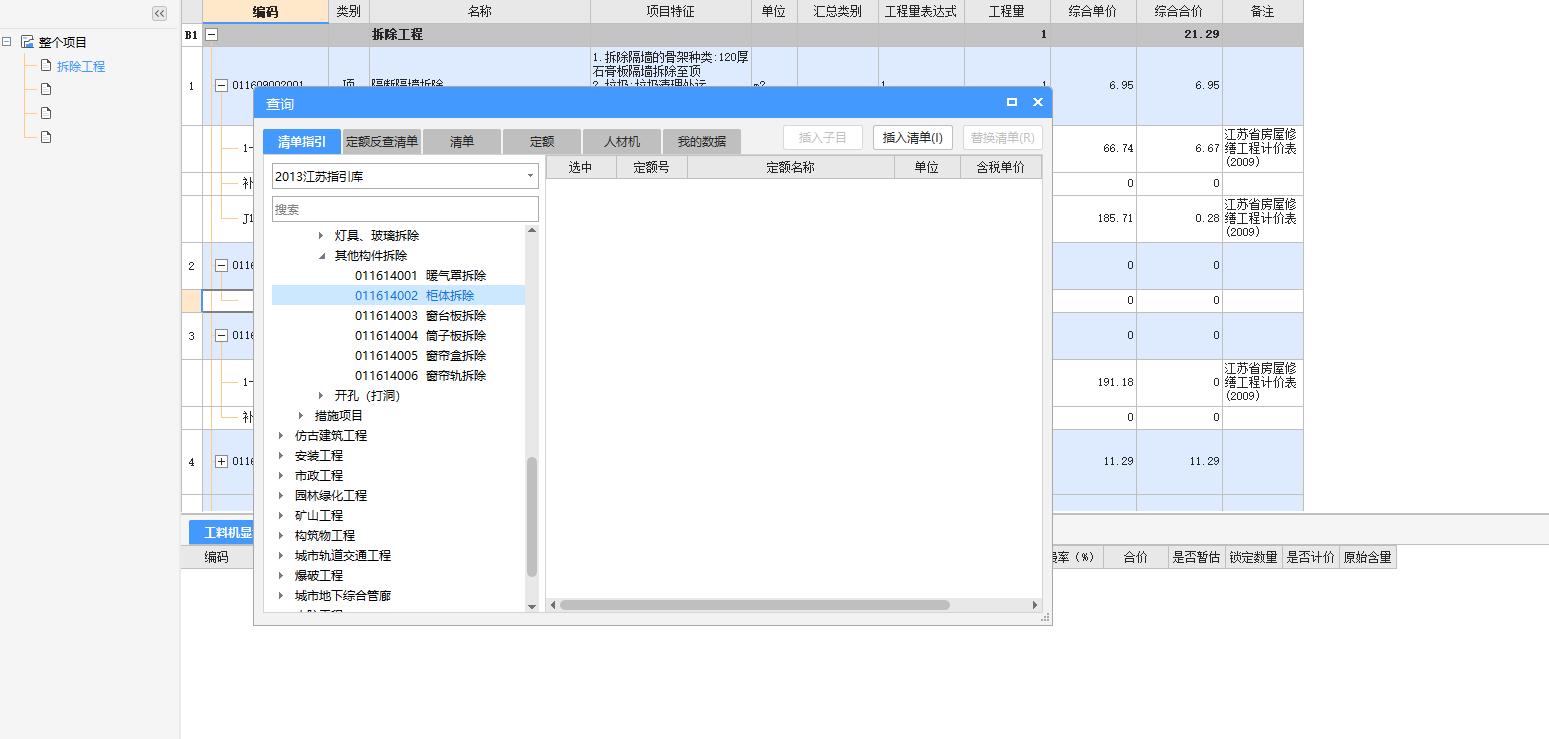Screen dimensions: 1549x739
Task: Switch to the 定额 tab
Action: coord(542,142)
